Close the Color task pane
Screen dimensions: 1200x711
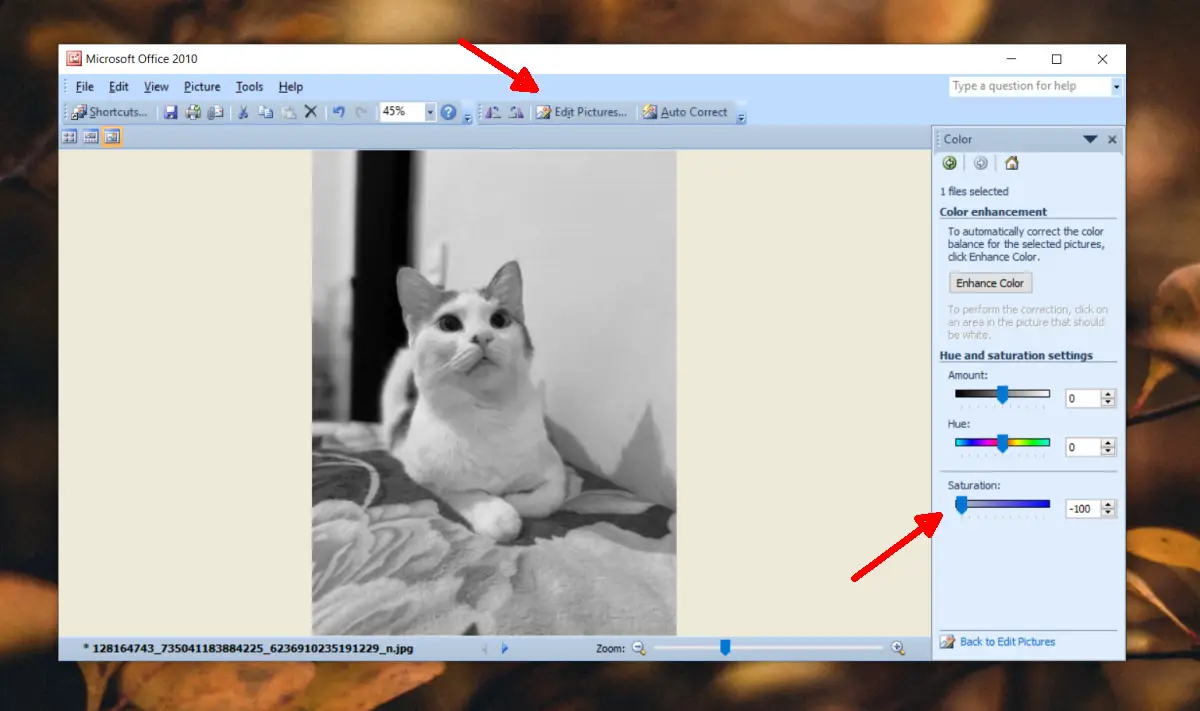(x=1112, y=139)
